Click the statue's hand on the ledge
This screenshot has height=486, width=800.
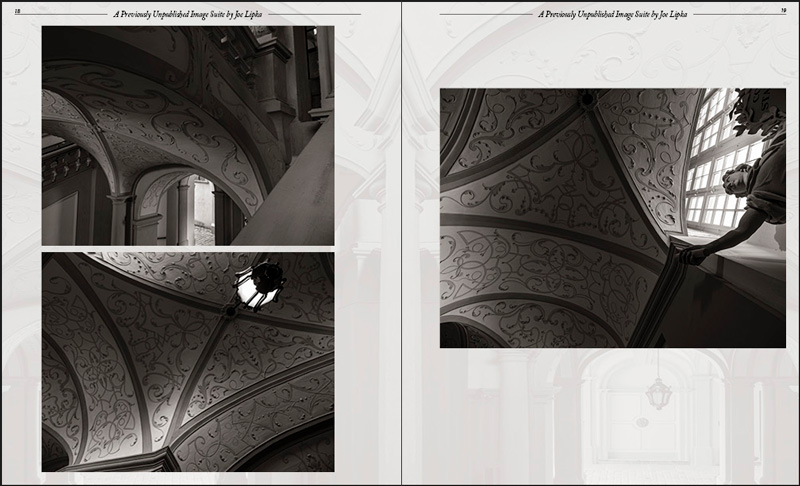click(x=692, y=256)
